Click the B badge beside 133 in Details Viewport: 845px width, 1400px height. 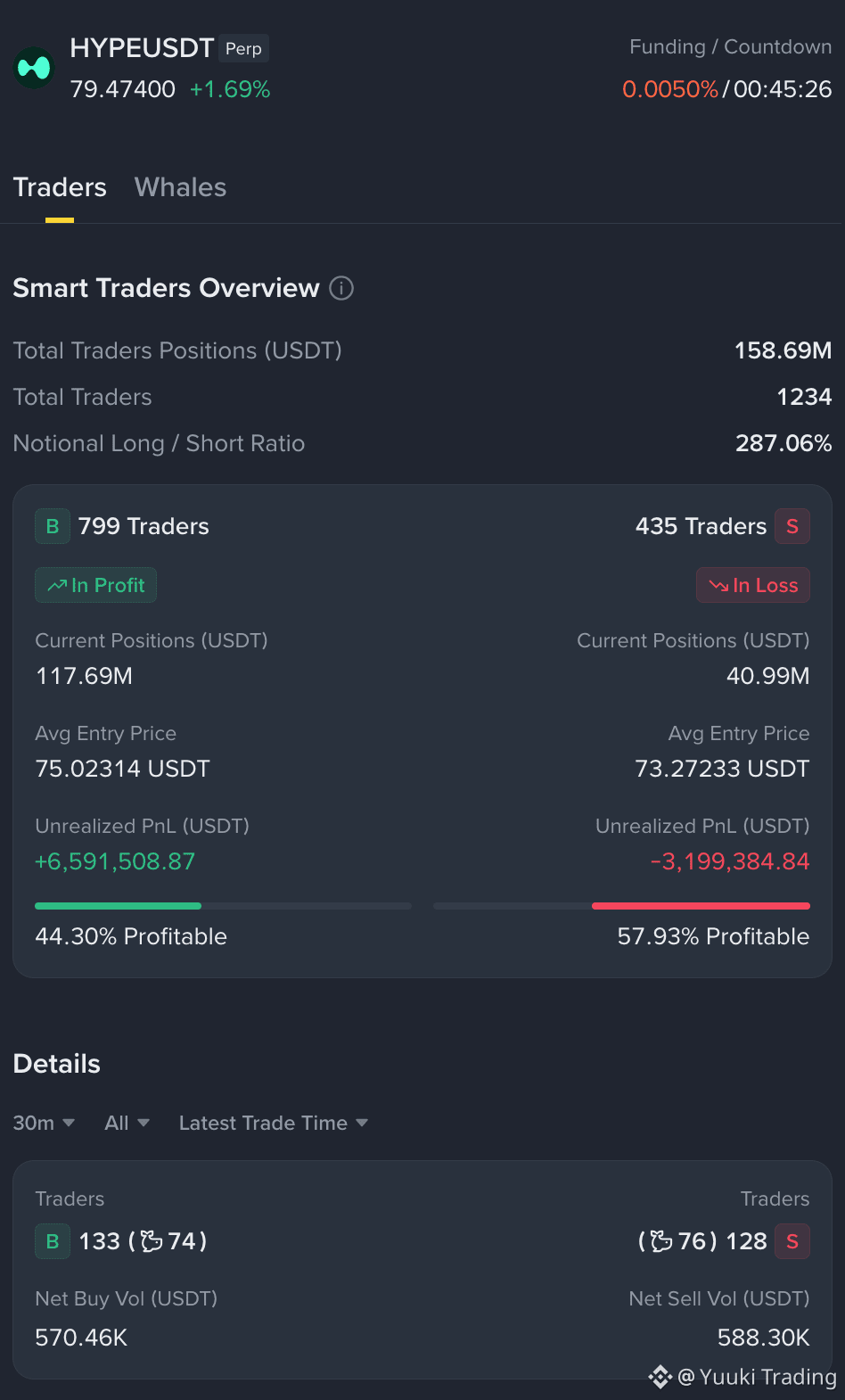pos(53,1241)
